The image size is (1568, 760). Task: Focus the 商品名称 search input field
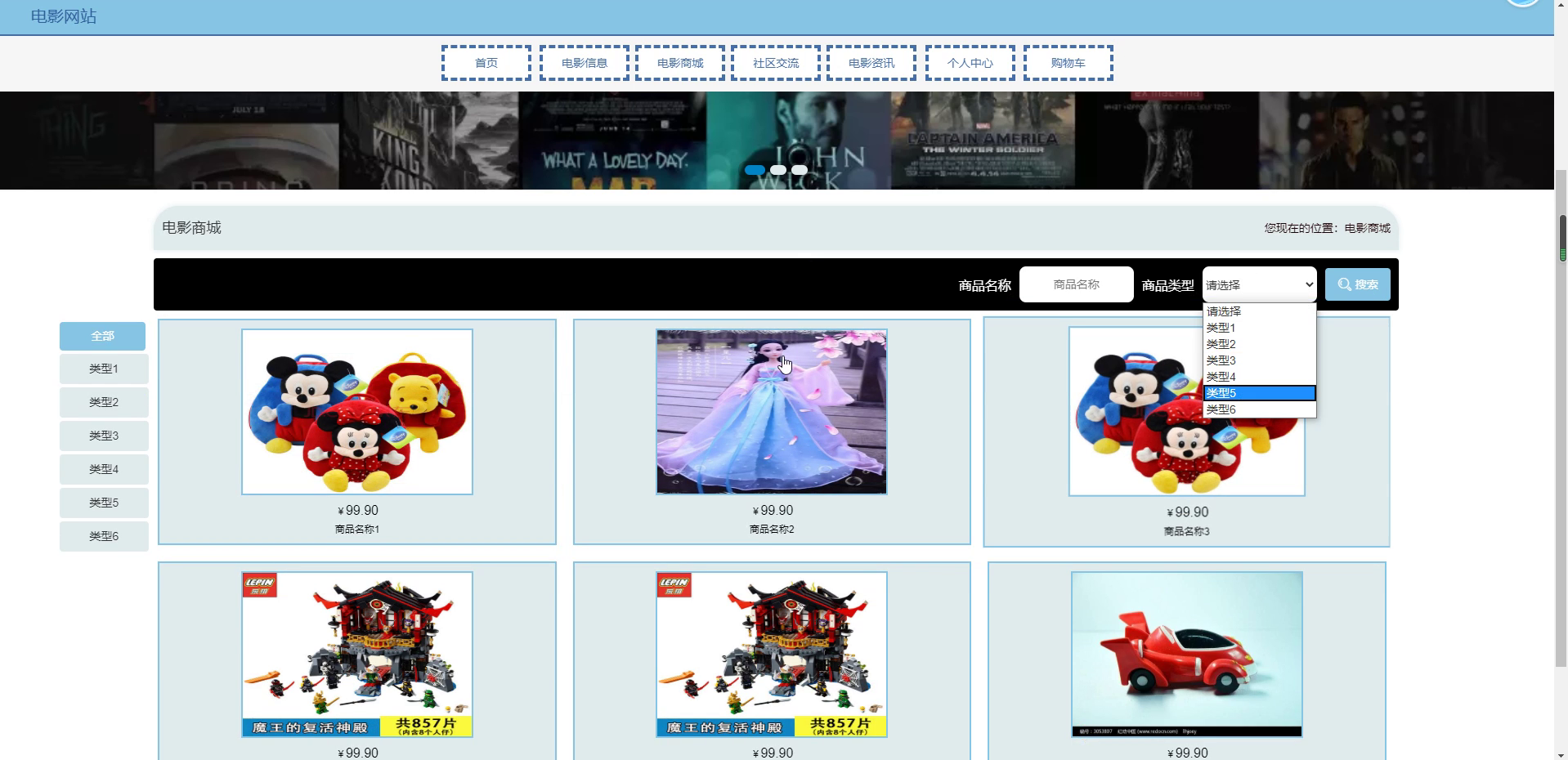pyautogui.click(x=1077, y=284)
